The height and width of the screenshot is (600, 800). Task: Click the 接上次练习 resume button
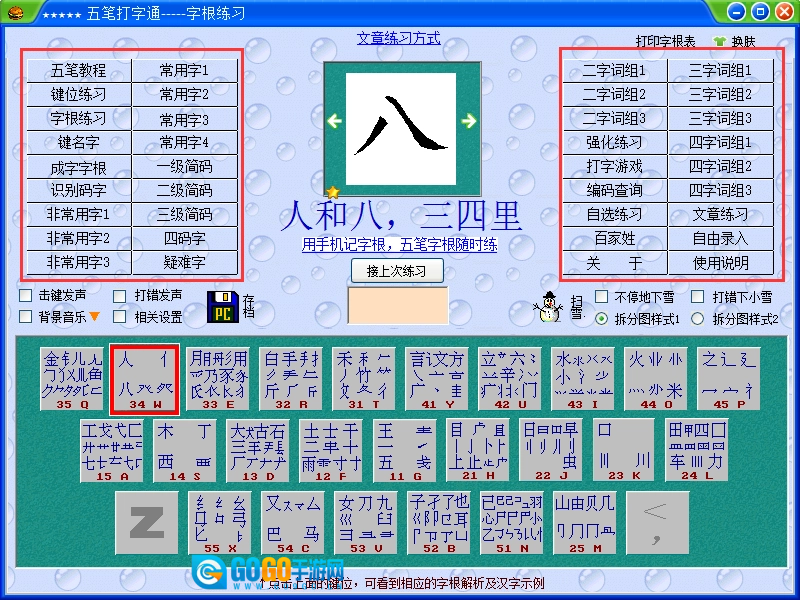[x=399, y=270]
